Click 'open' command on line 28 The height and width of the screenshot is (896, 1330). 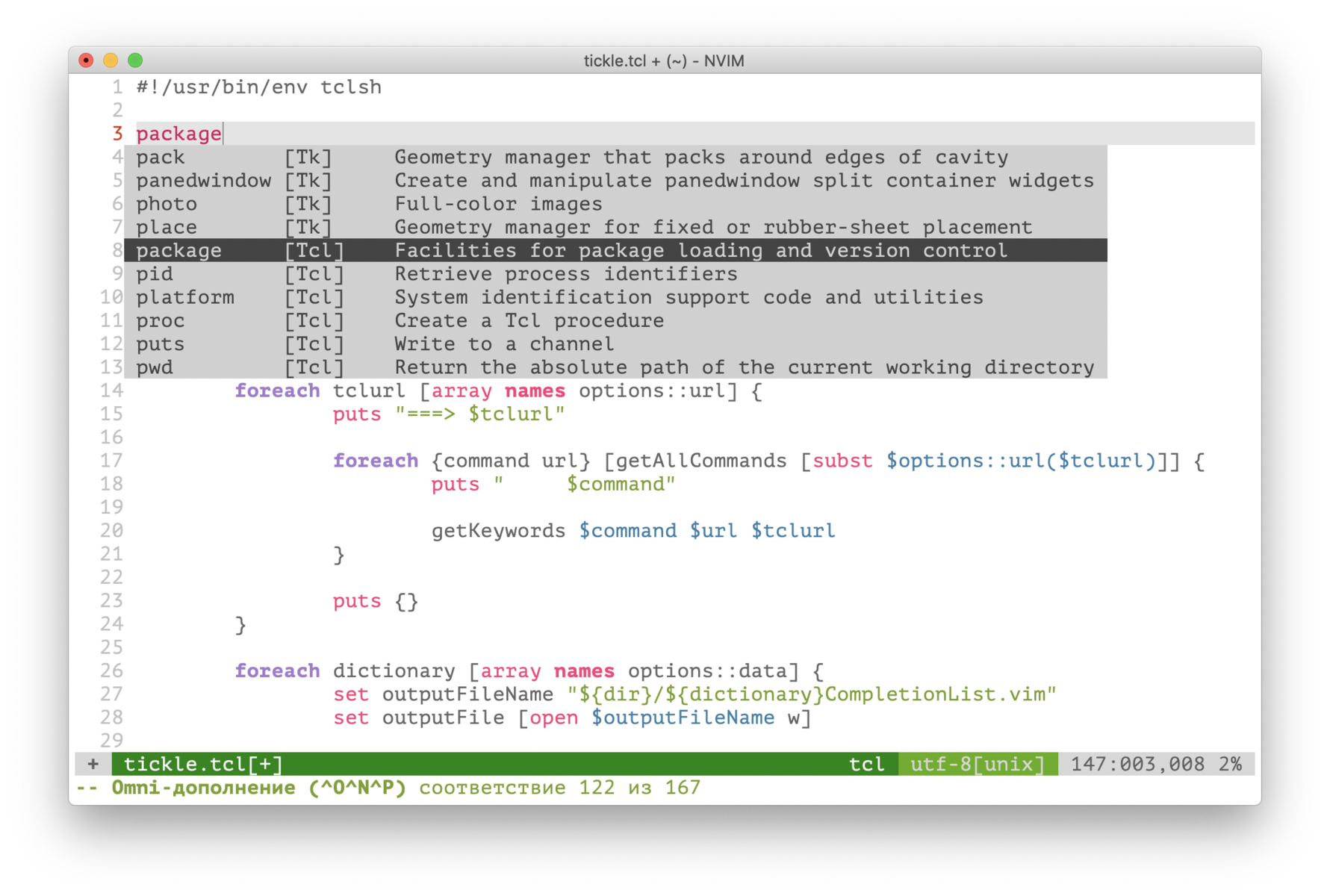click(x=554, y=718)
